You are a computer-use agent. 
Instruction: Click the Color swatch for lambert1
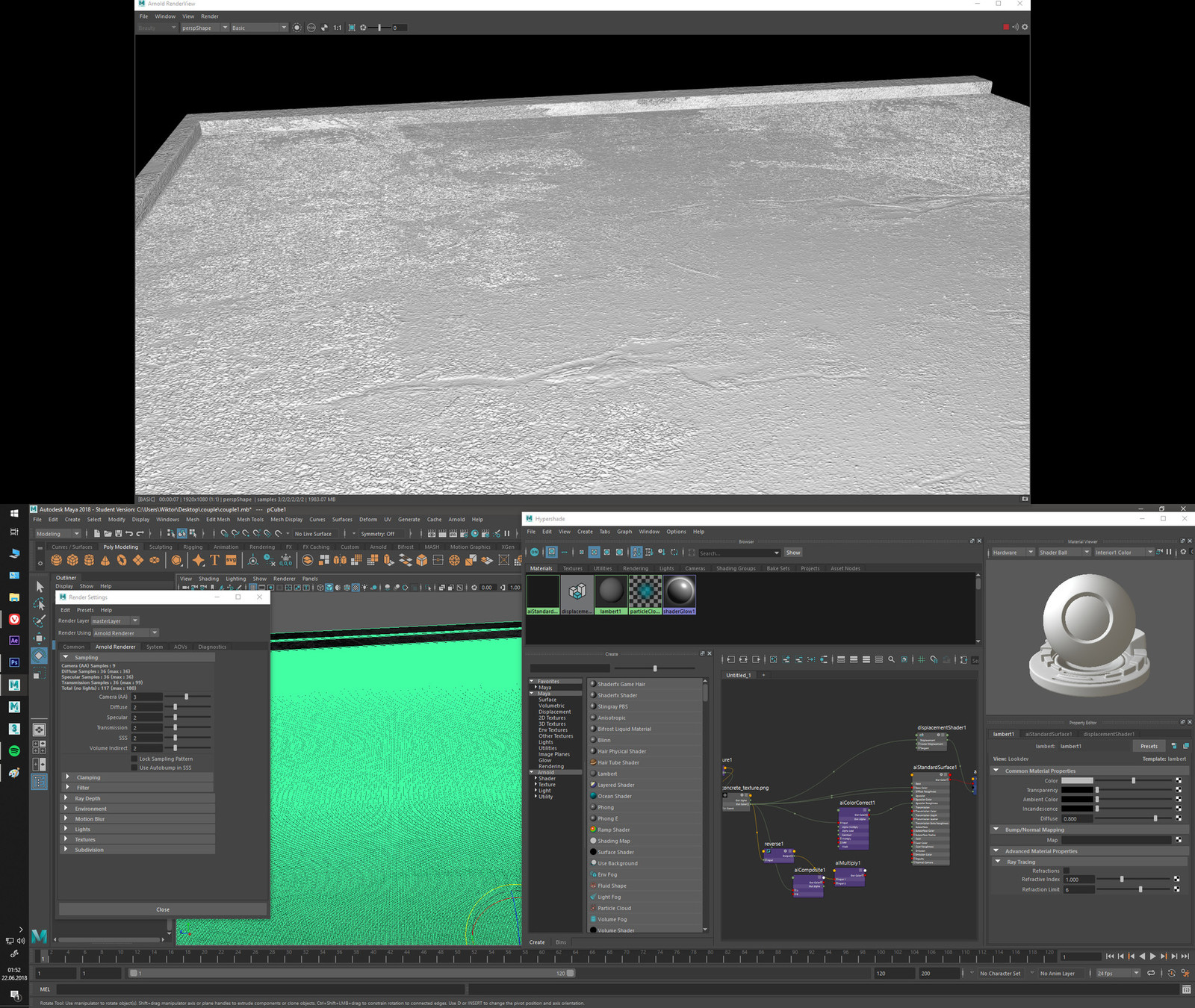click(1076, 780)
